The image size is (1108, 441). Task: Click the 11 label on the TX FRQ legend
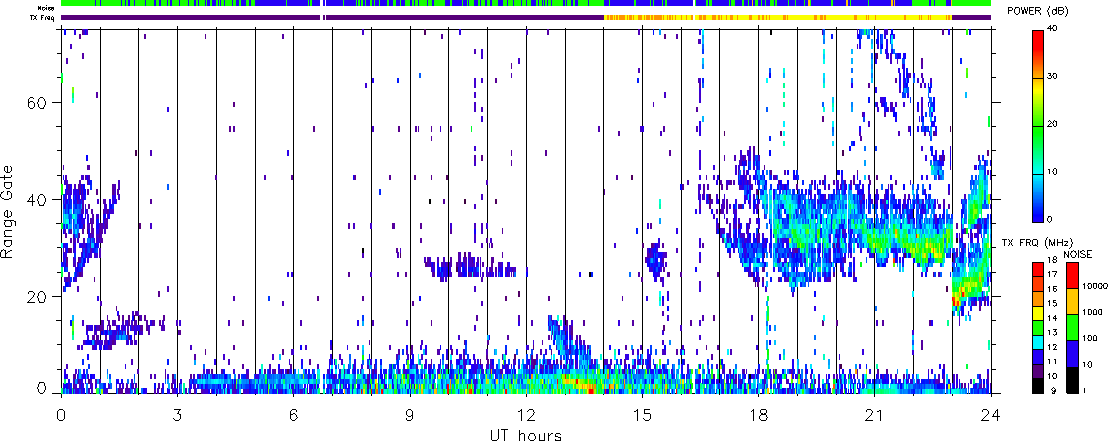pyautogui.click(x=1052, y=362)
